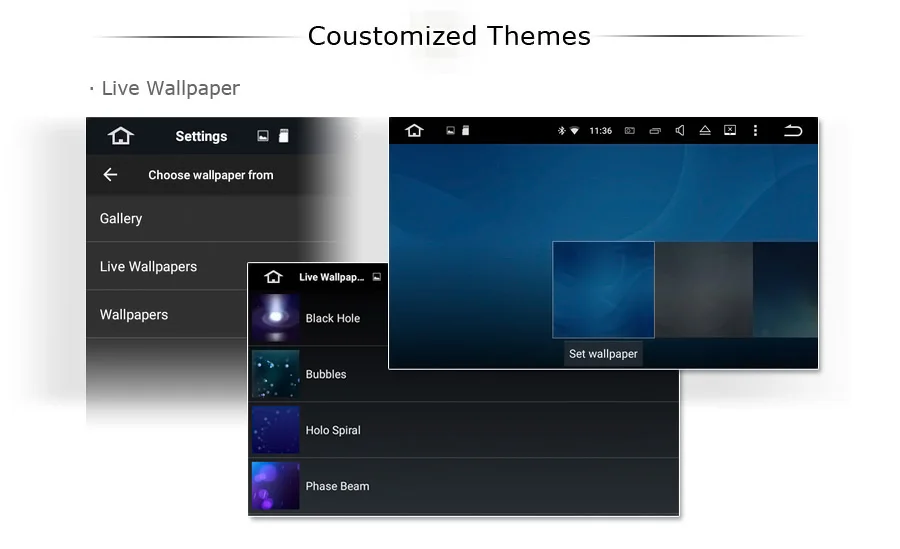Tap the speaker volume icon

[x=680, y=130]
